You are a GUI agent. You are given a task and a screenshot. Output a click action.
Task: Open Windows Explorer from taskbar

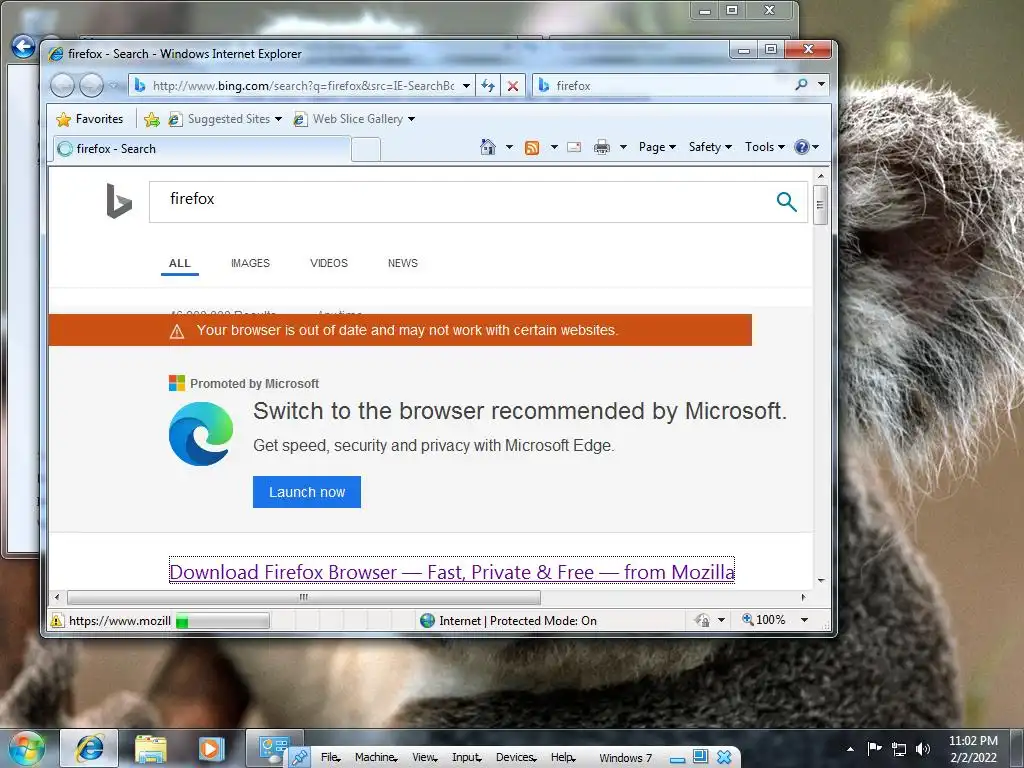click(x=151, y=748)
